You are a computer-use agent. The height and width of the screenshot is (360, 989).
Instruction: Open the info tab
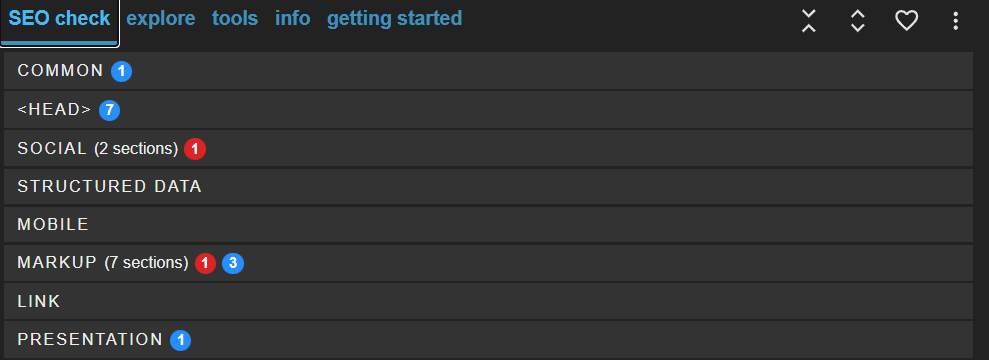coord(292,18)
